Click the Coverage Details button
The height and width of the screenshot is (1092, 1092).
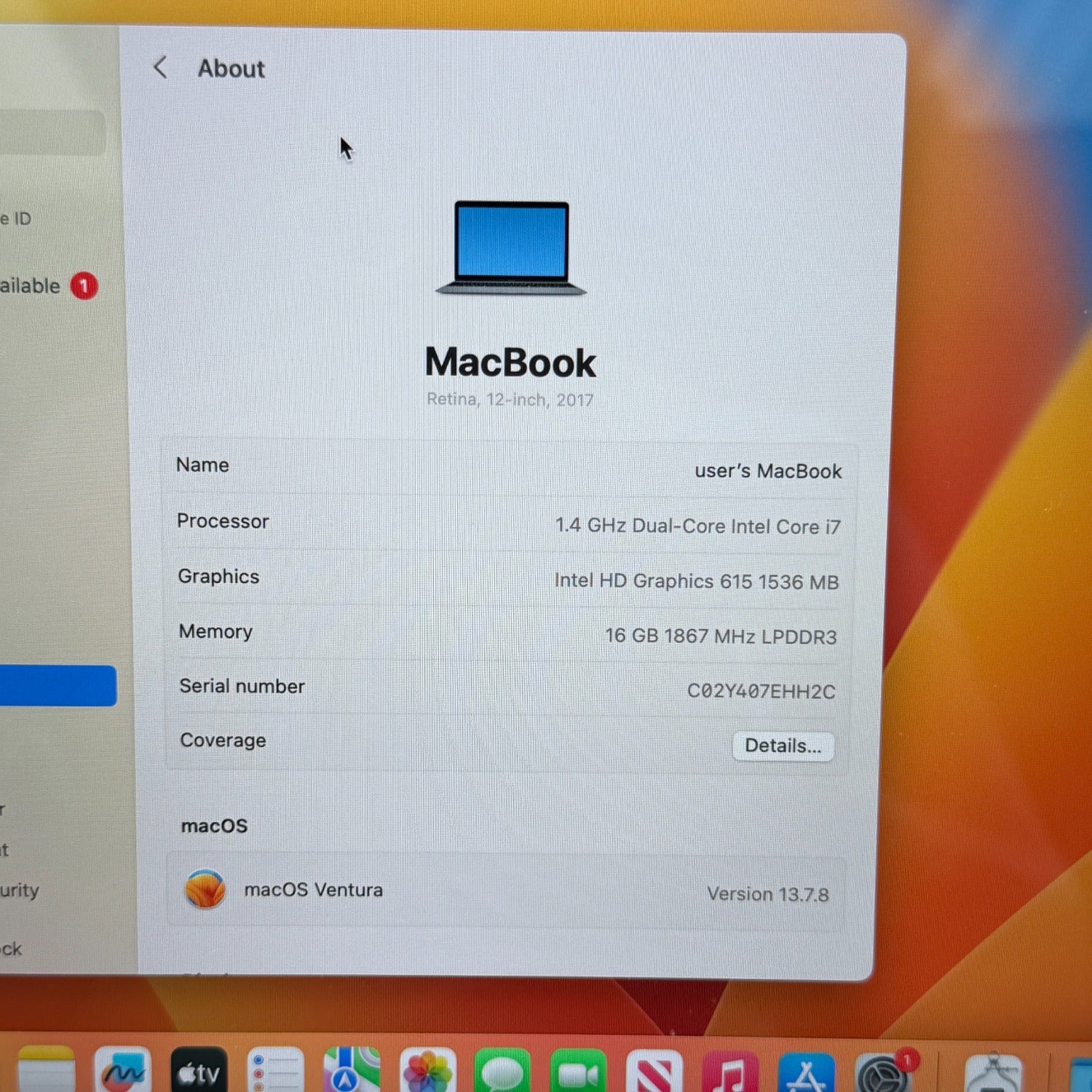783,746
